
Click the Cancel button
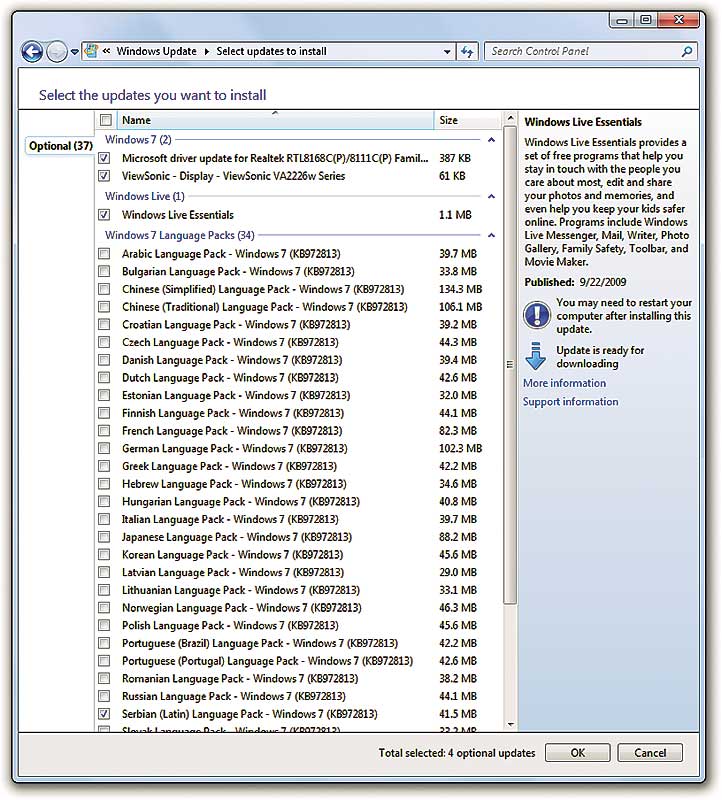(650, 753)
